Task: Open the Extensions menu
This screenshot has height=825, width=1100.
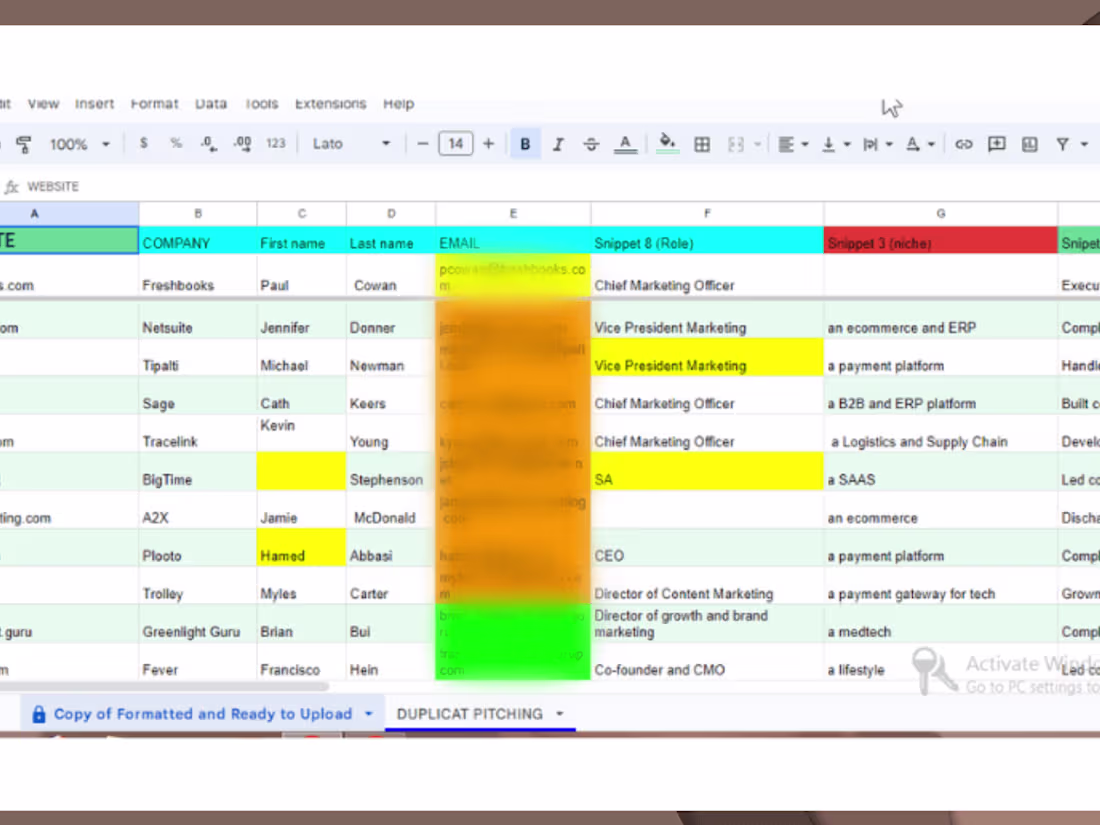Action: click(330, 104)
